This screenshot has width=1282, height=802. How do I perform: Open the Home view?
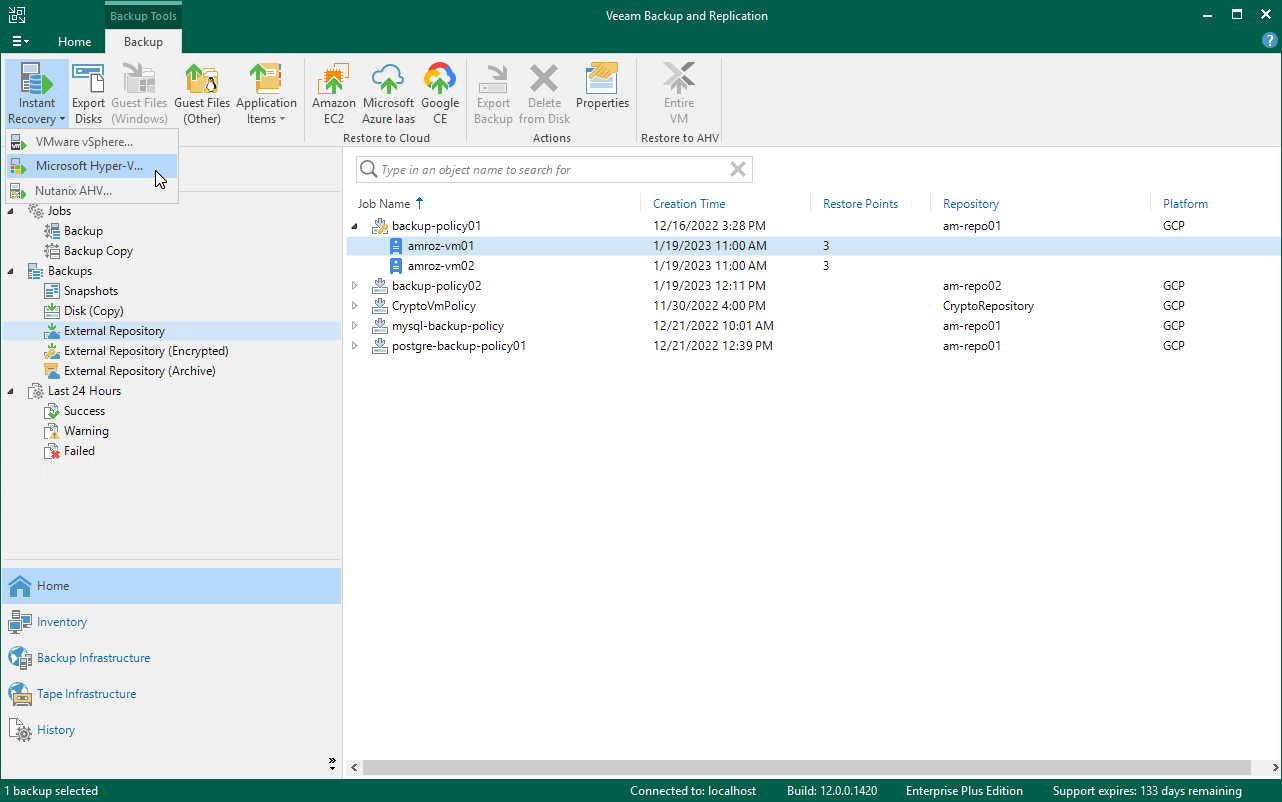coord(171,586)
